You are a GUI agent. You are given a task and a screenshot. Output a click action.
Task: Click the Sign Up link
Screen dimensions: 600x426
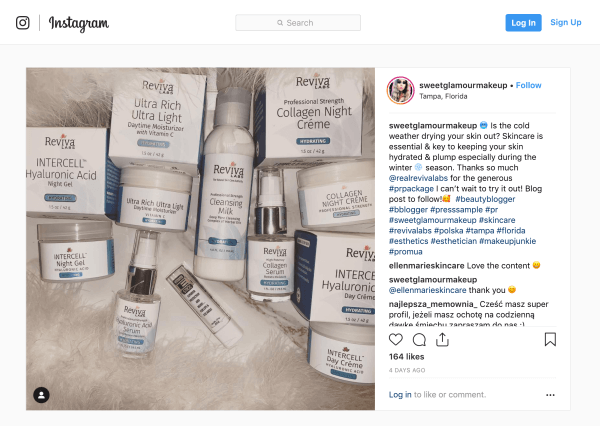point(566,23)
